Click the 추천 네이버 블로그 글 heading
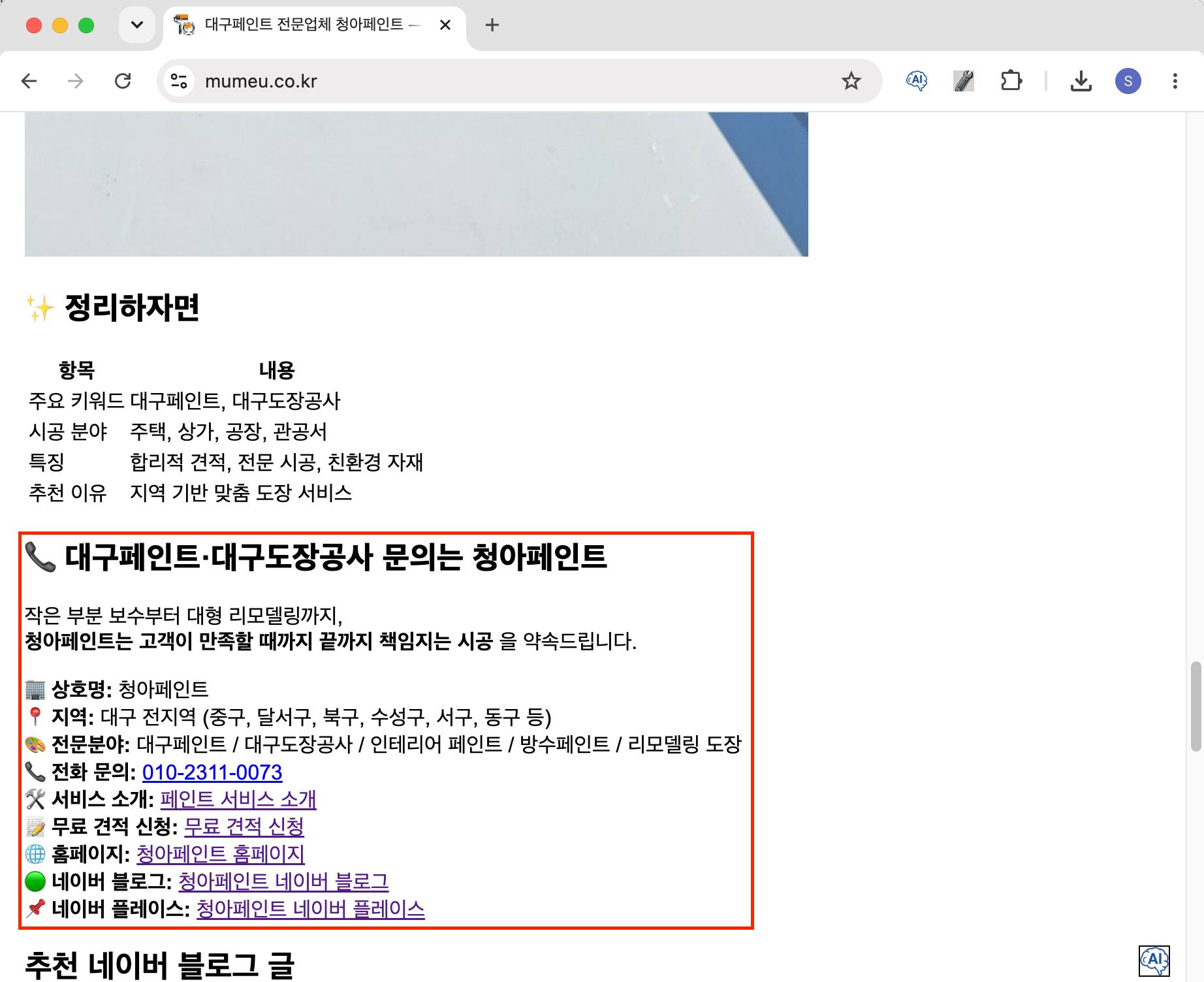This screenshot has height=982, width=1204. pos(160,966)
